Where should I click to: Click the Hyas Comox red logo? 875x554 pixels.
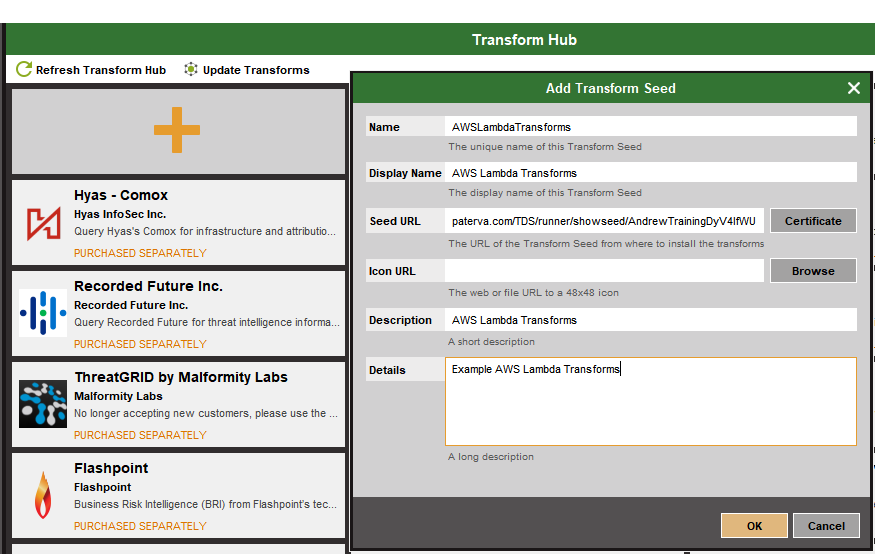point(44,223)
